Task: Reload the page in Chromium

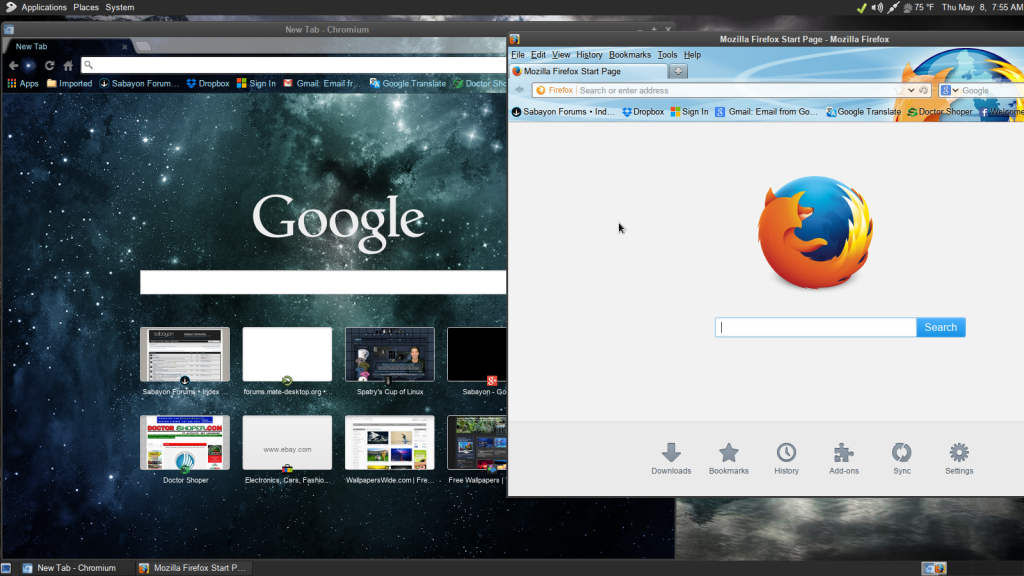Action: 50,65
